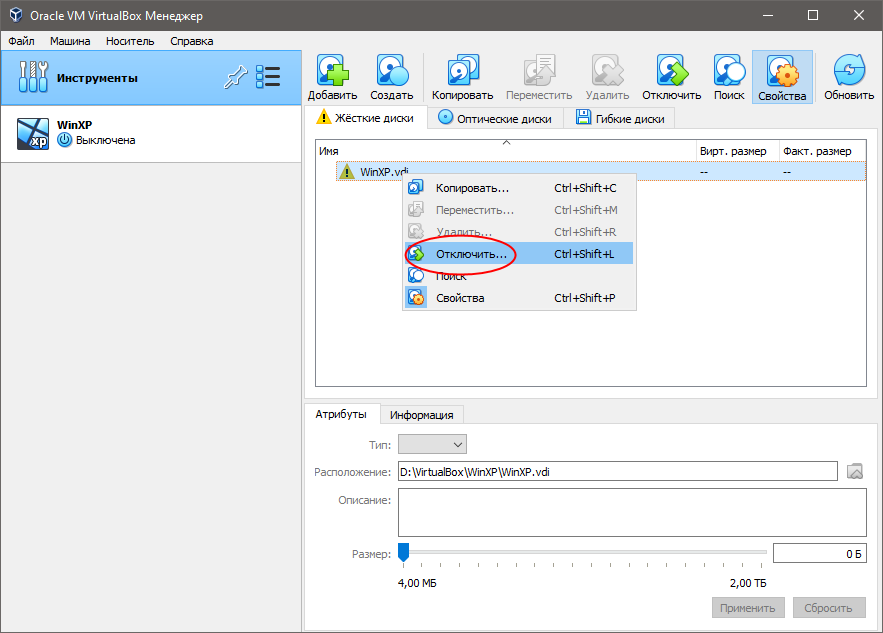Viewport: 883px width, 633px height.
Task: Open the Машина menu
Action: click(70, 41)
